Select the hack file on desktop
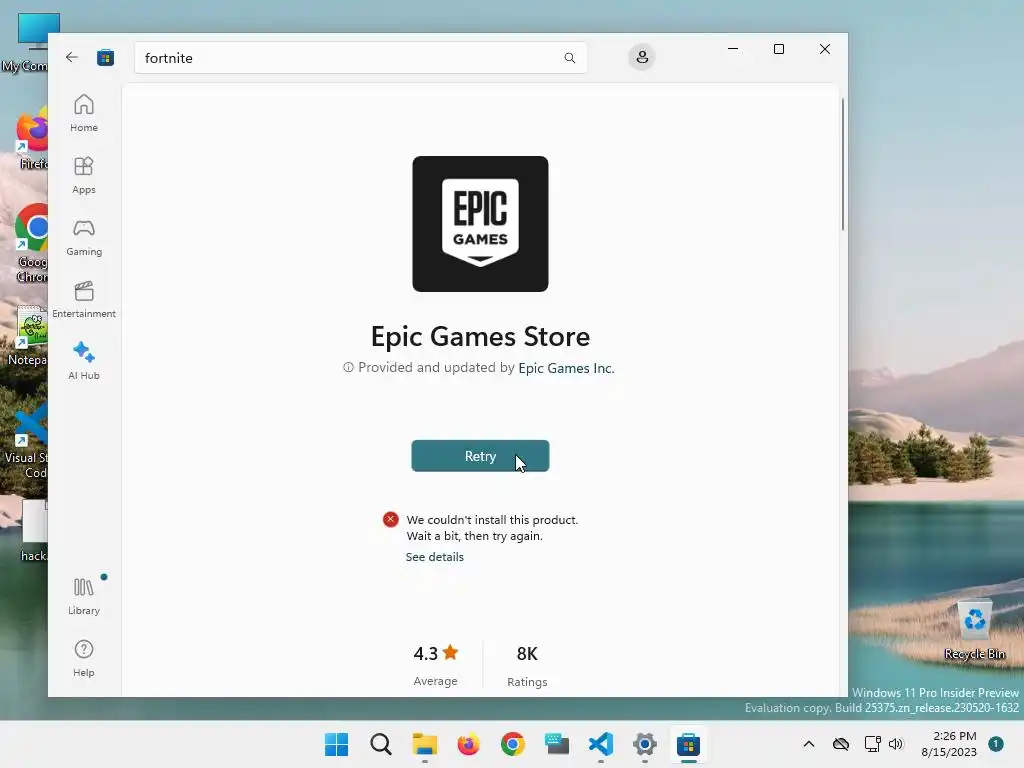 [34, 531]
